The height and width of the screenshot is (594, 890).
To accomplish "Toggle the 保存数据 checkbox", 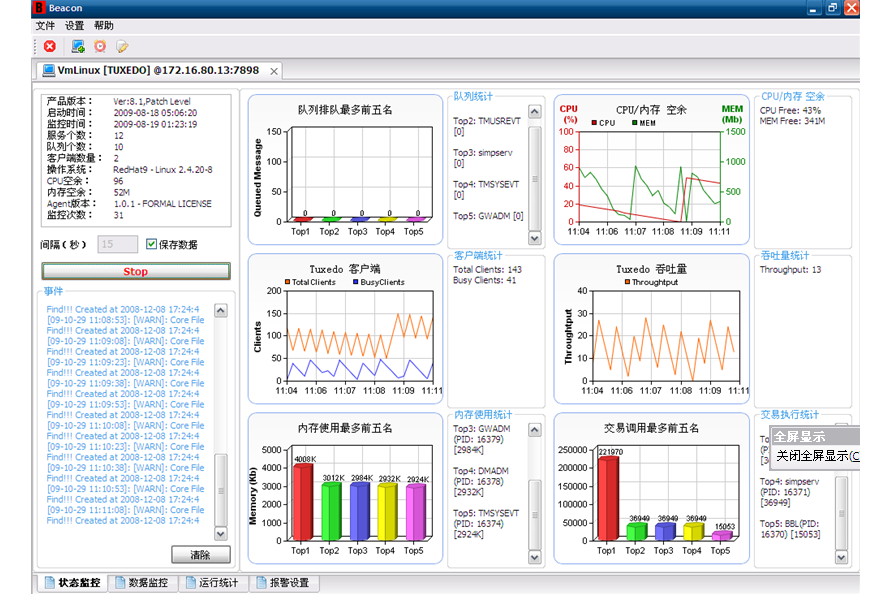I will coord(151,244).
